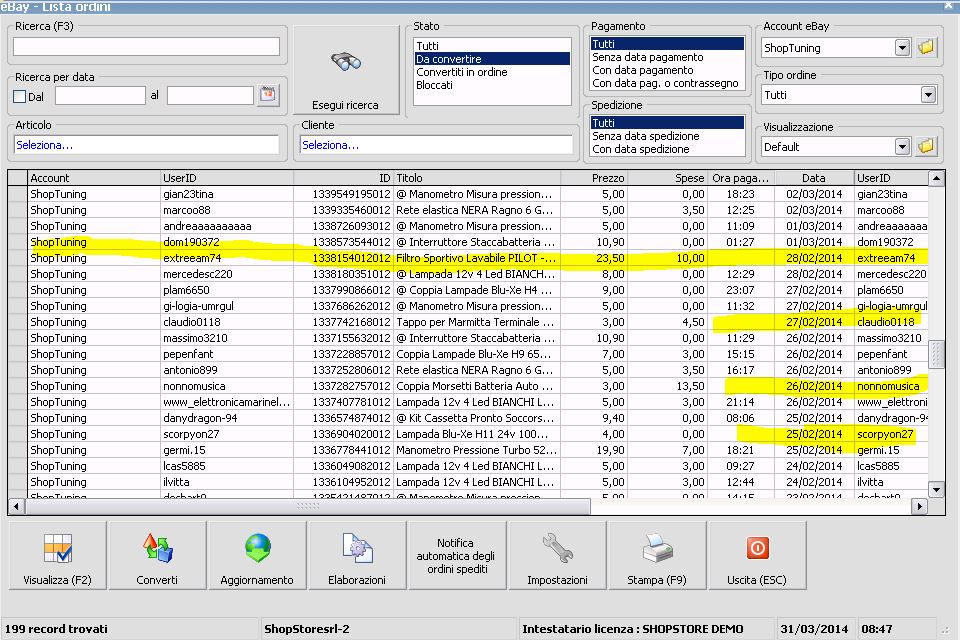This screenshot has width=960, height=640.
Task: Click folder icon beside Account eBay
Action: [x=926, y=47]
